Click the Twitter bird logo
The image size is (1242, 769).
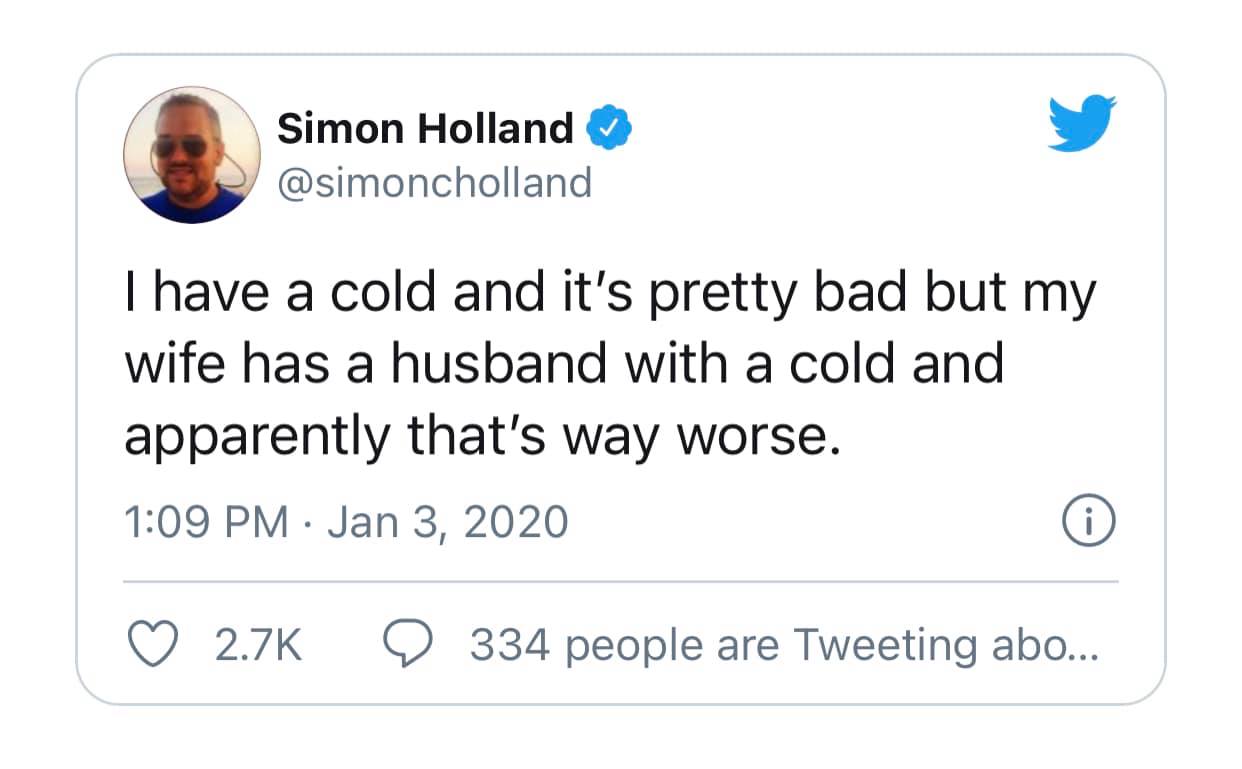pos(1081,122)
